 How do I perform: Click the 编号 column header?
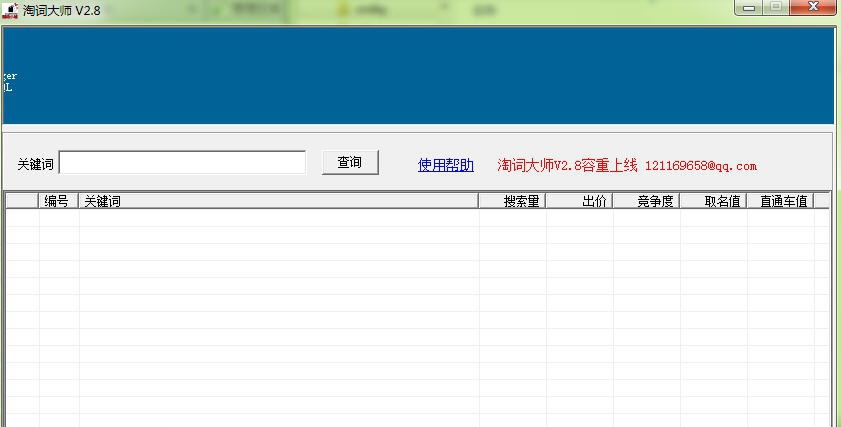point(58,201)
